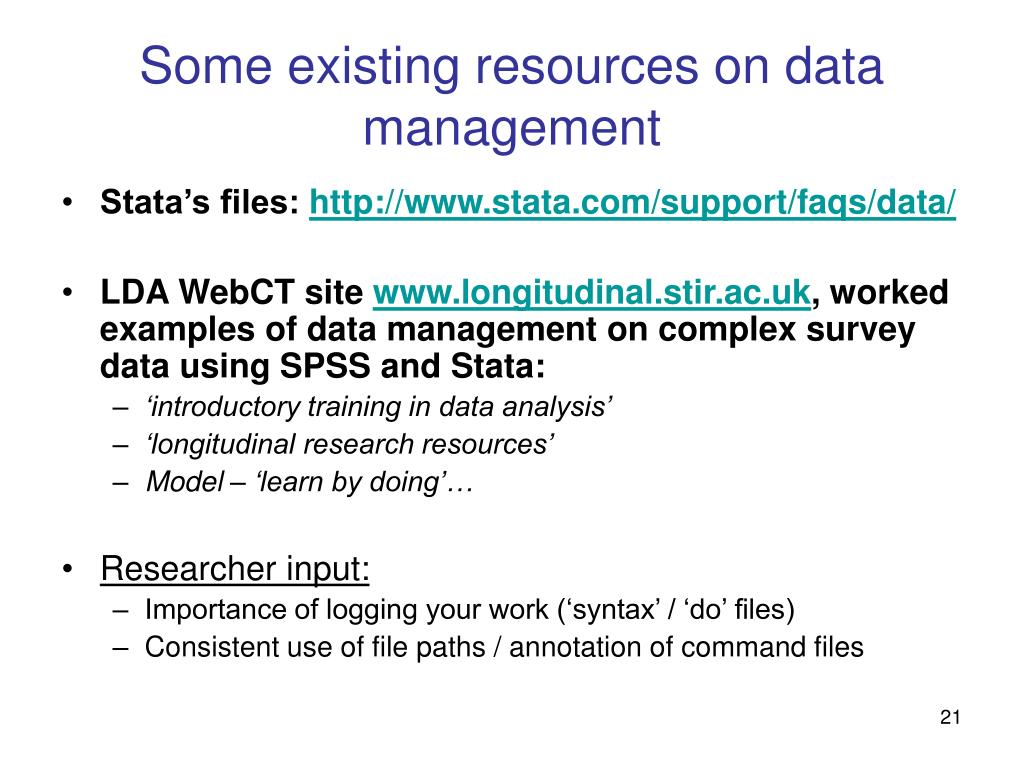1024x768 pixels.
Task: Click 'introductory training in data analysis' item
Action: [379, 407]
